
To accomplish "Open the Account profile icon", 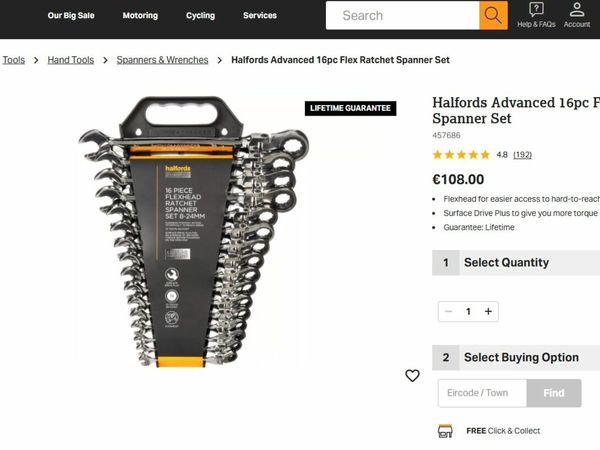I will pyautogui.click(x=577, y=10).
